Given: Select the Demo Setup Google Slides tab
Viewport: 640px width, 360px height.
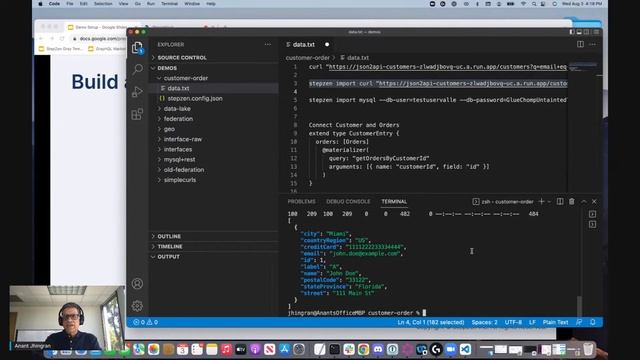Looking at the screenshot, I should tap(100, 27).
